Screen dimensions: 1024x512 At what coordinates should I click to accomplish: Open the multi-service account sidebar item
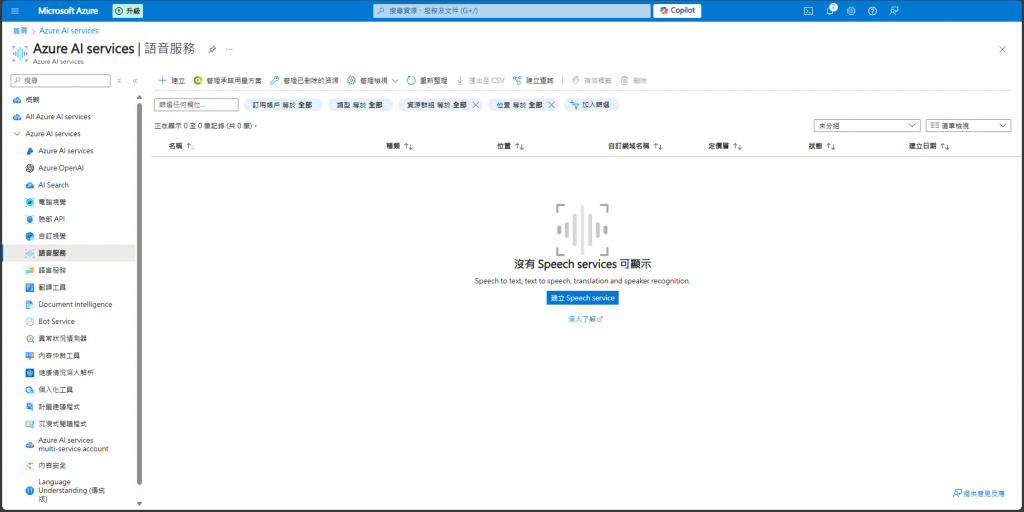(73, 444)
